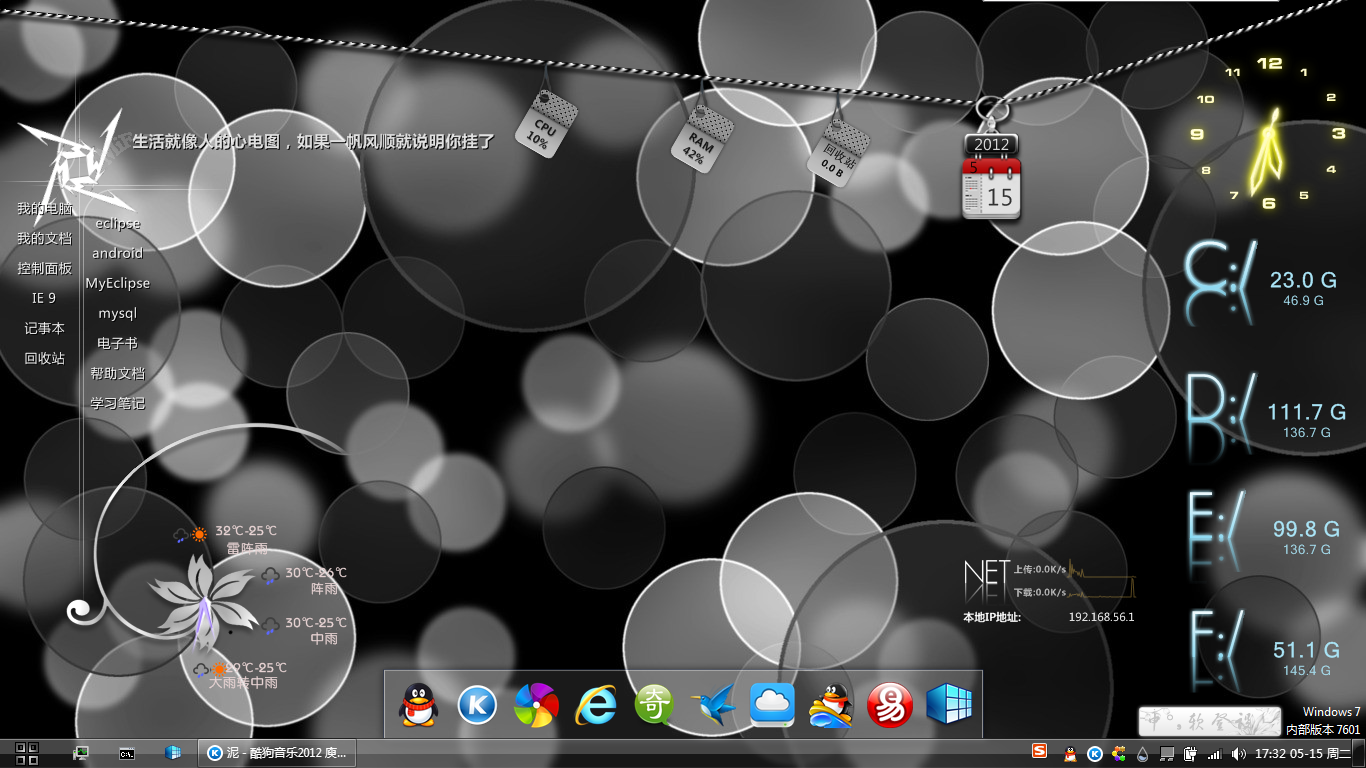
Task: Click the 17:32 05-15 taskbar clock
Action: click(1304, 754)
